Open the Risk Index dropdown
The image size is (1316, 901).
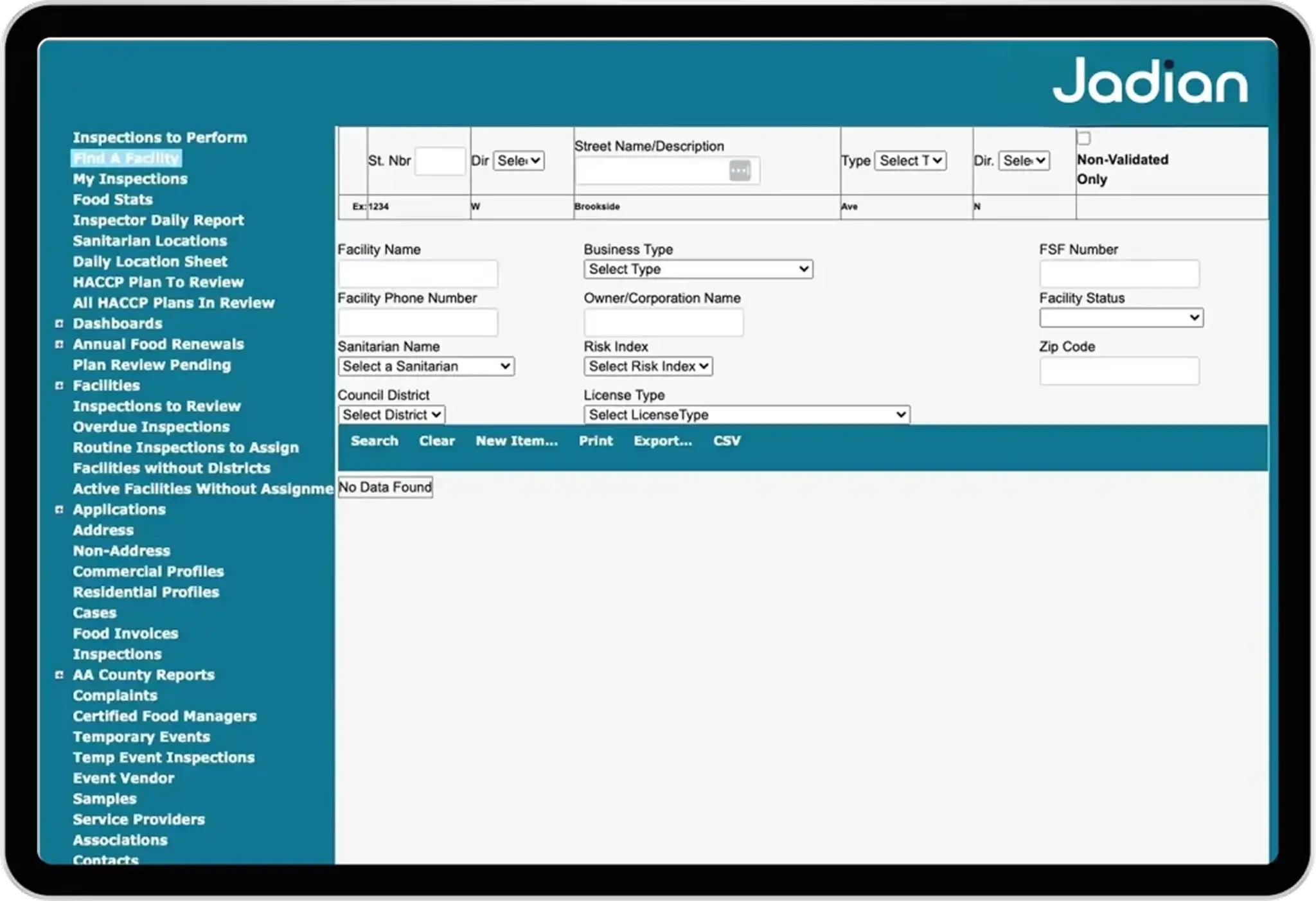coord(648,366)
